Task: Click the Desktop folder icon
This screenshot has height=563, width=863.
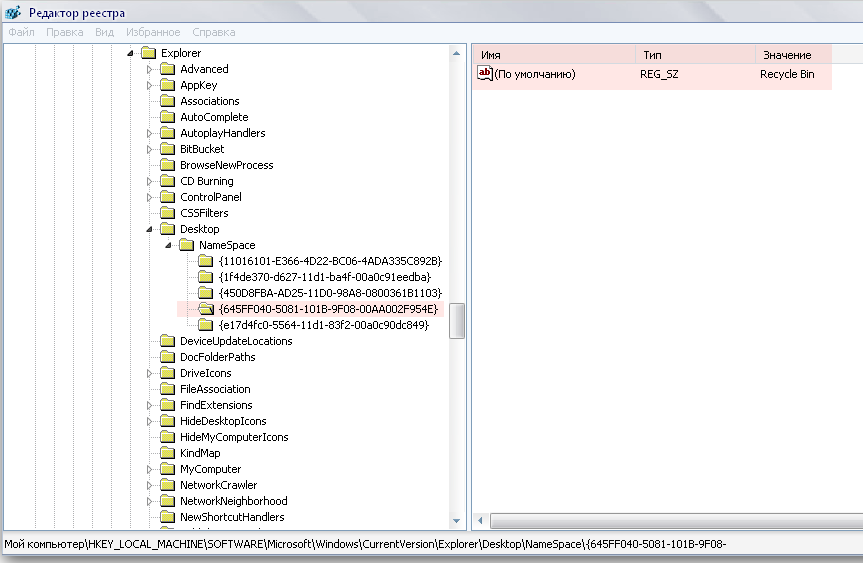Action: (x=167, y=228)
